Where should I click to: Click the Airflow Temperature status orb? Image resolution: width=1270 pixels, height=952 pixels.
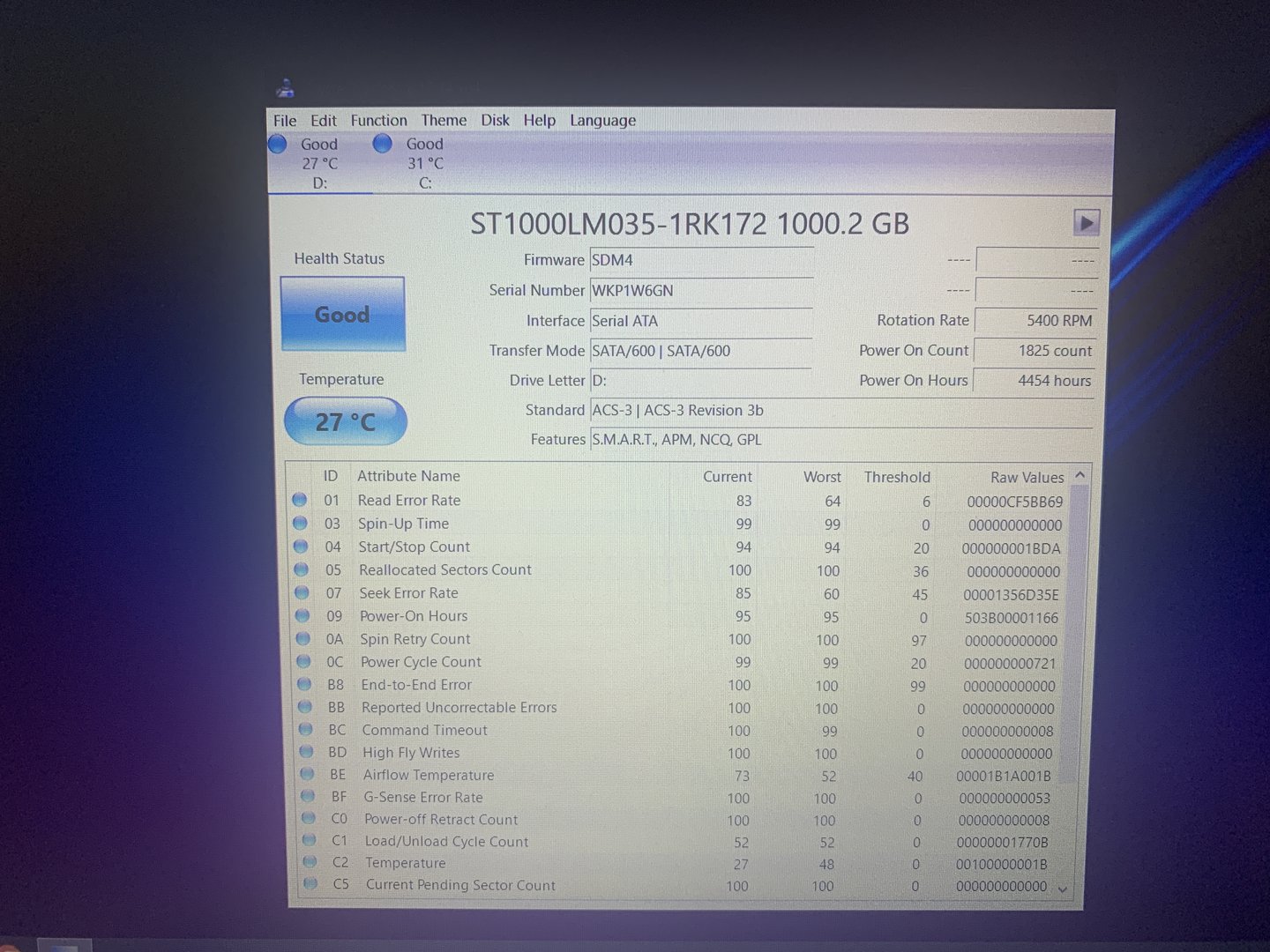click(307, 774)
